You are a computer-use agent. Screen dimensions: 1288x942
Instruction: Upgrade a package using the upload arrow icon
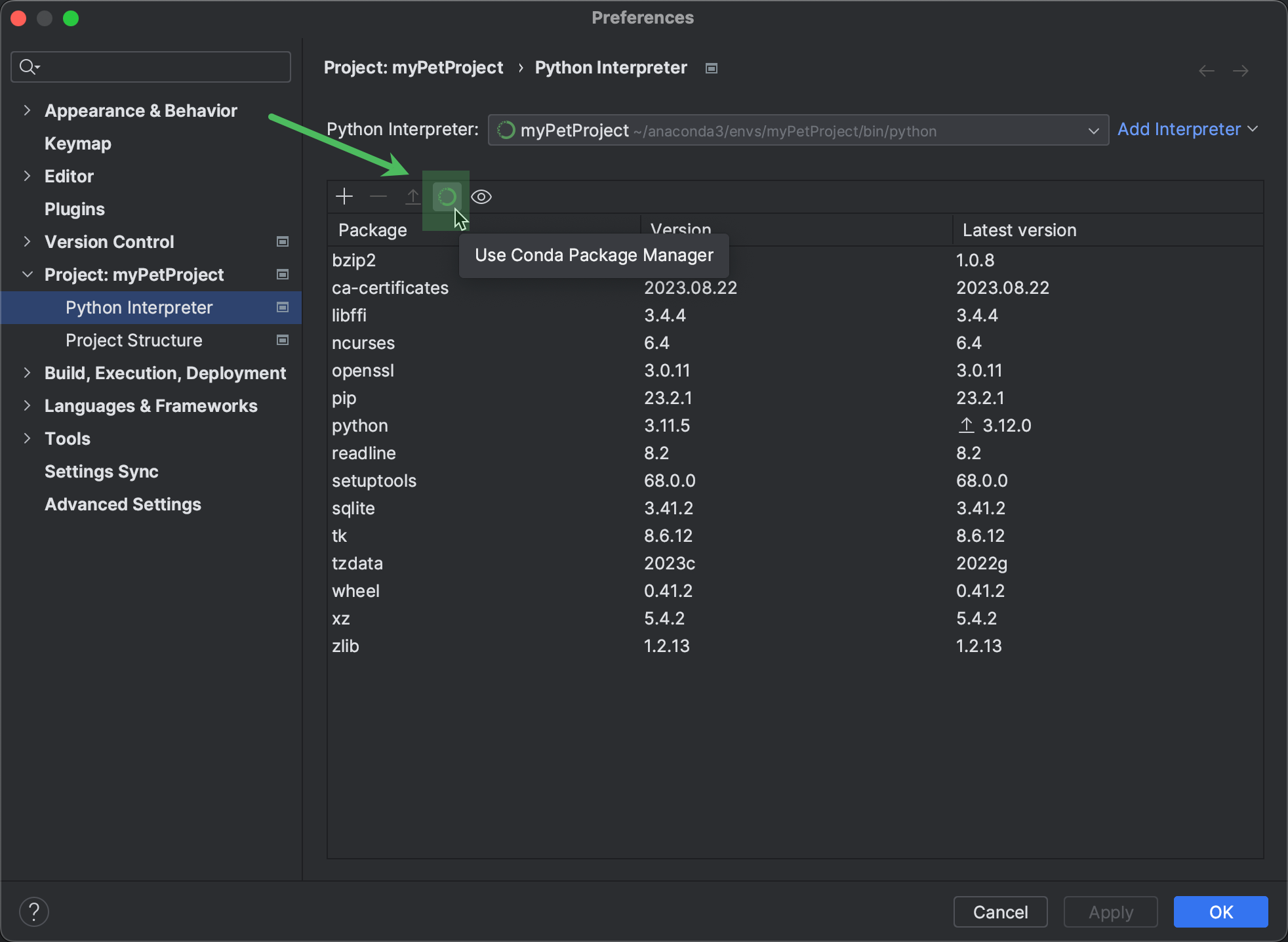(x=413, y=196)
